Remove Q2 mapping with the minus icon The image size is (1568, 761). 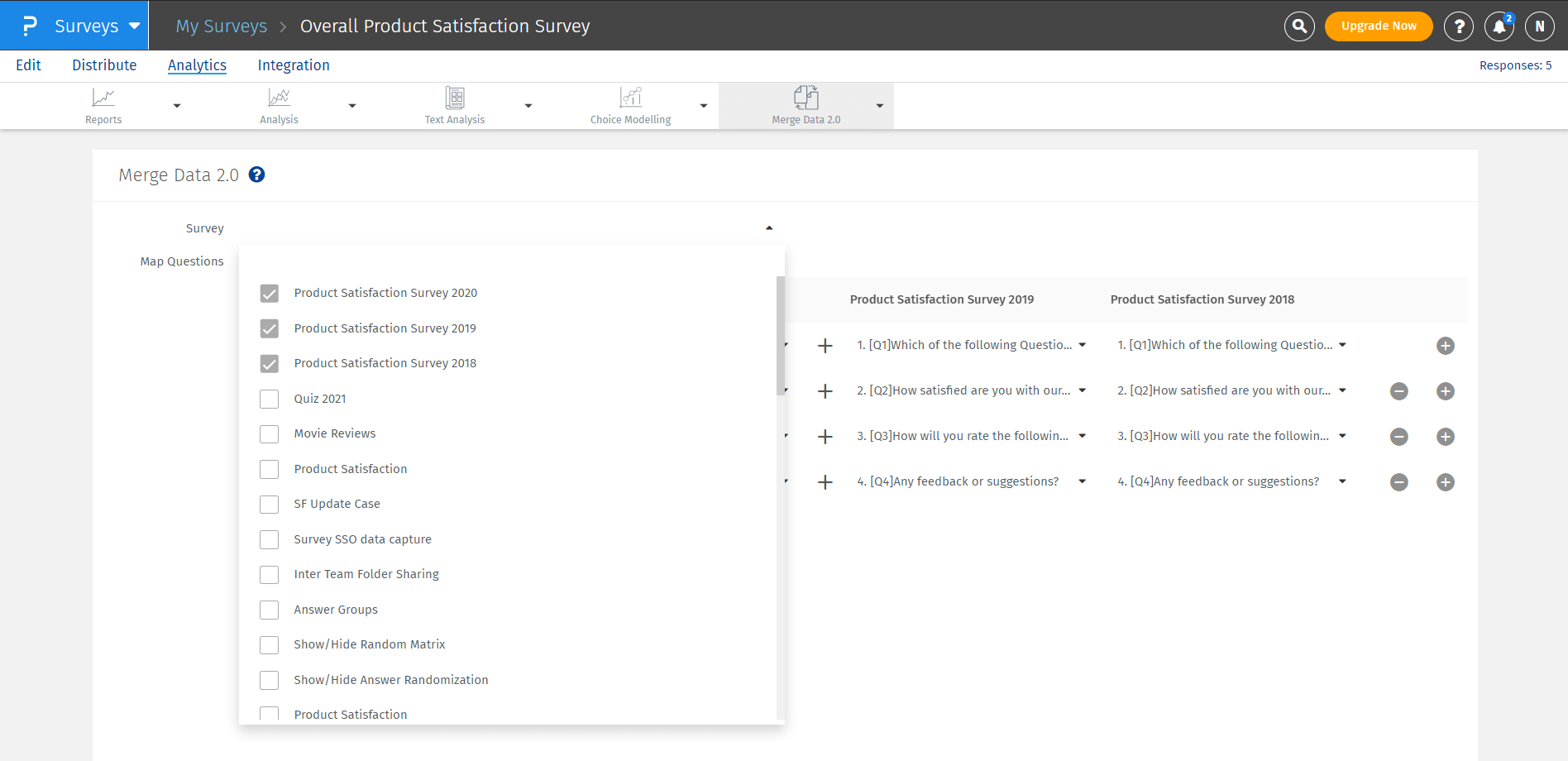pos(1399,391)
